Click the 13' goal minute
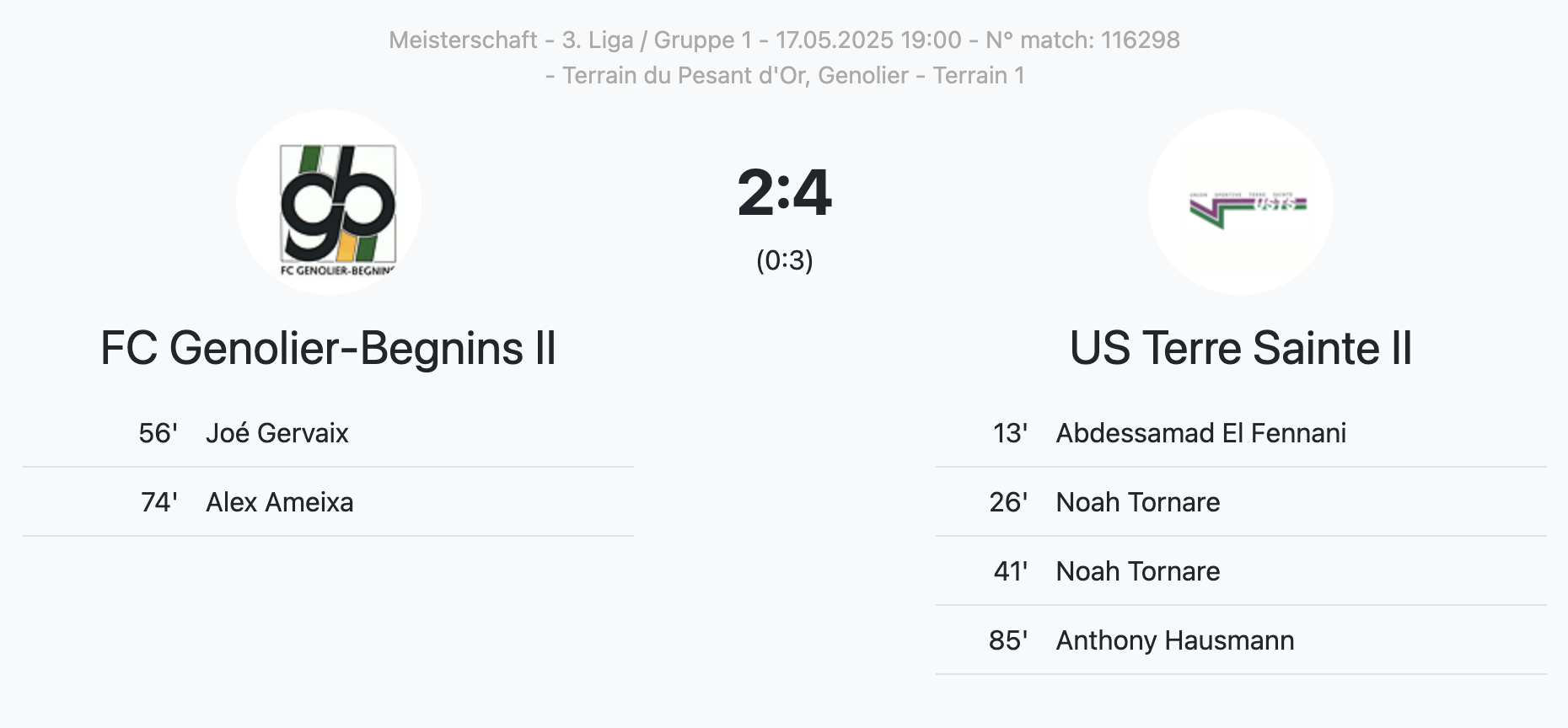This screenshot has height=728, width=1568. click(1010, 433)
